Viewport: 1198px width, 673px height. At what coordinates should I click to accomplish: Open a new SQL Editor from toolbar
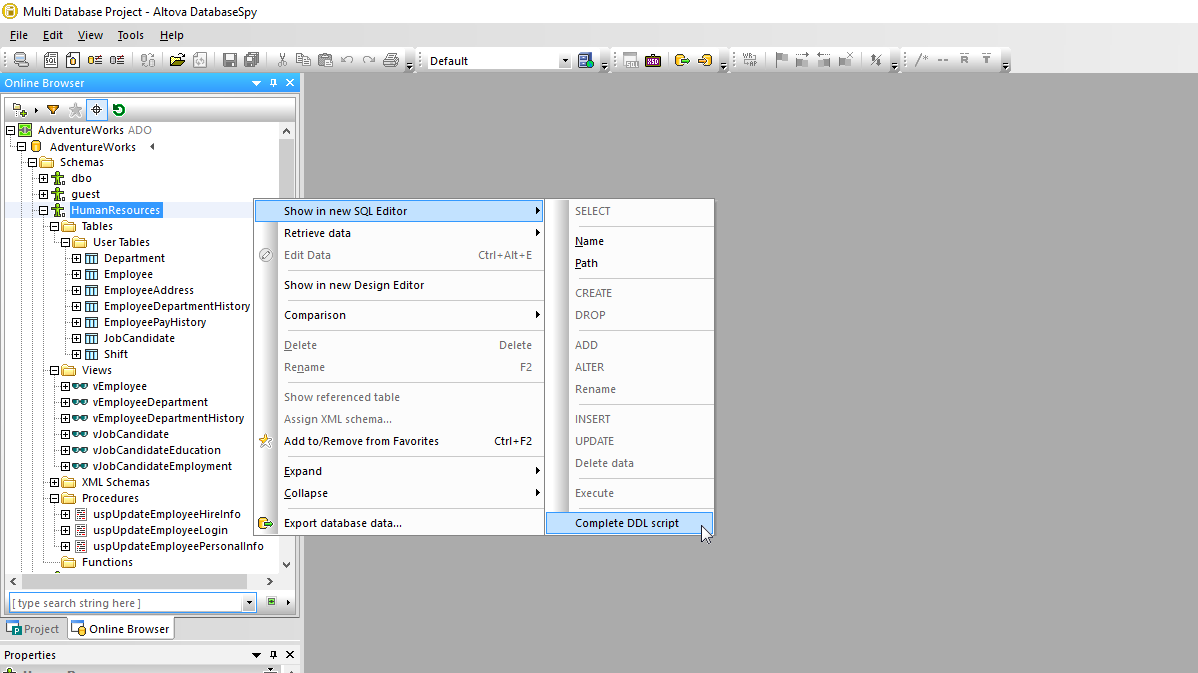51,61
